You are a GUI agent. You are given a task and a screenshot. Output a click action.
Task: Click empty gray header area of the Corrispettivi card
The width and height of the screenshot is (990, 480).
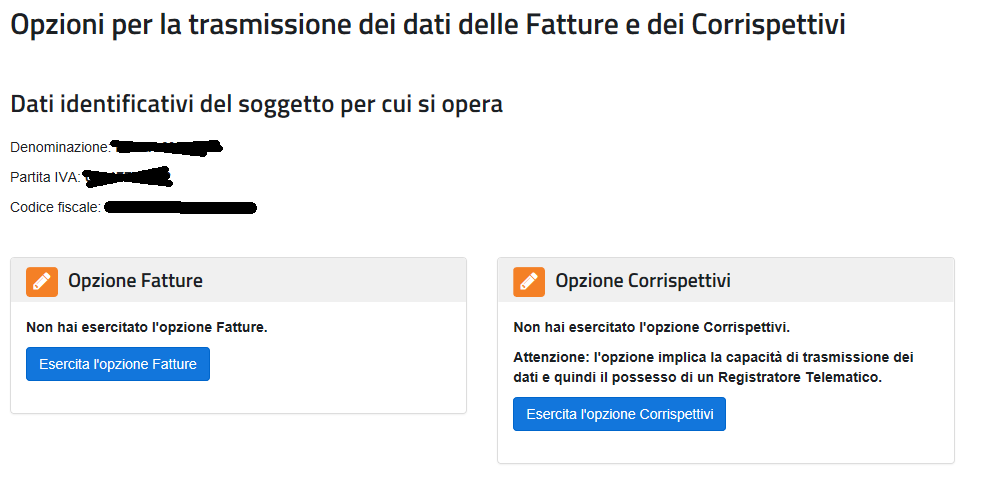pos(843,280)
